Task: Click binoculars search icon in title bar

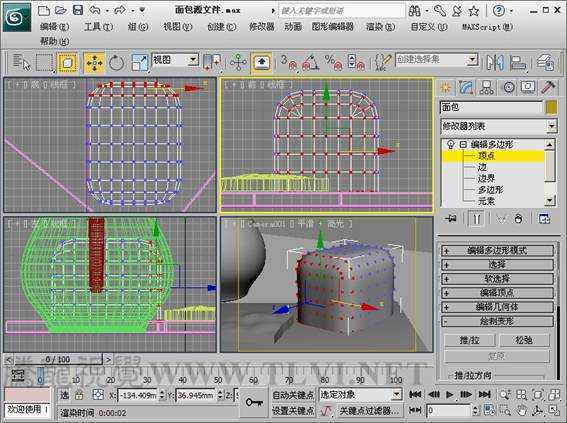Action: tap(414, 10)
